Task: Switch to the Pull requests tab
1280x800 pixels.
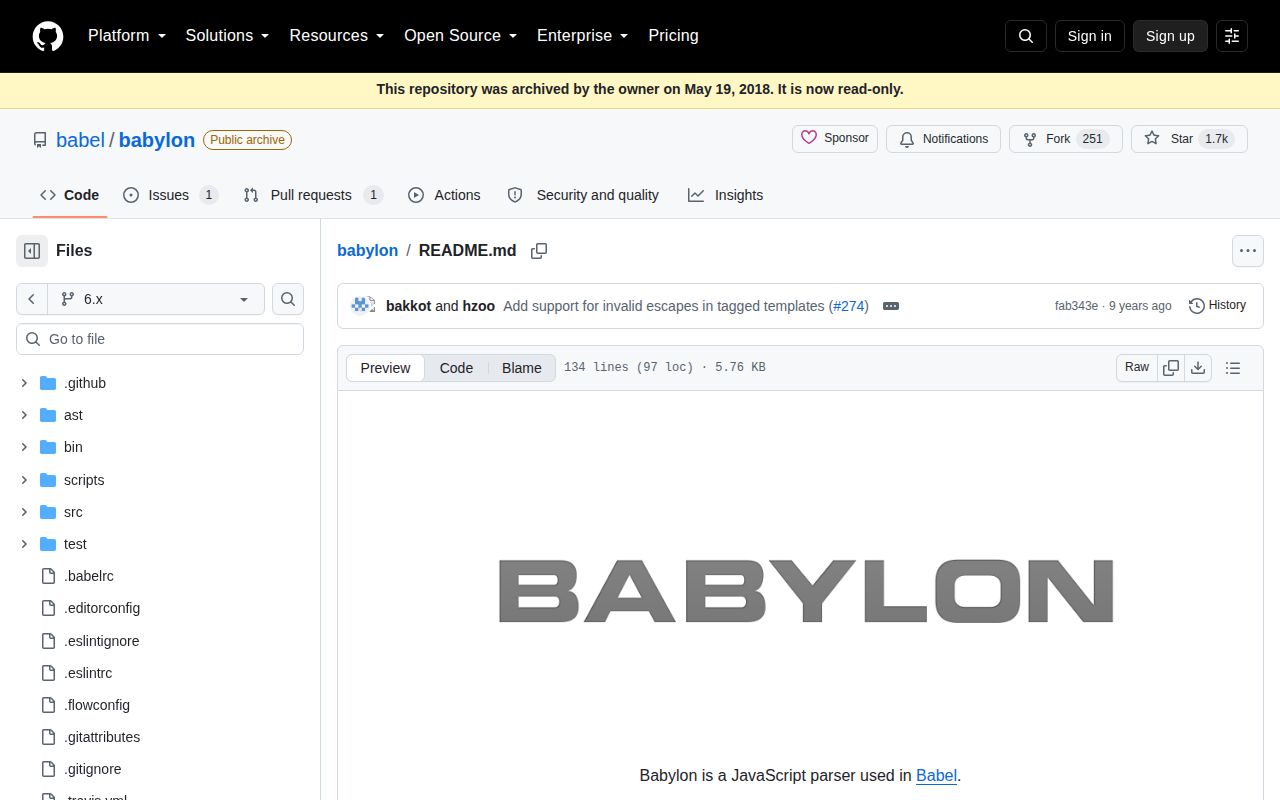Action: [313, 195]
